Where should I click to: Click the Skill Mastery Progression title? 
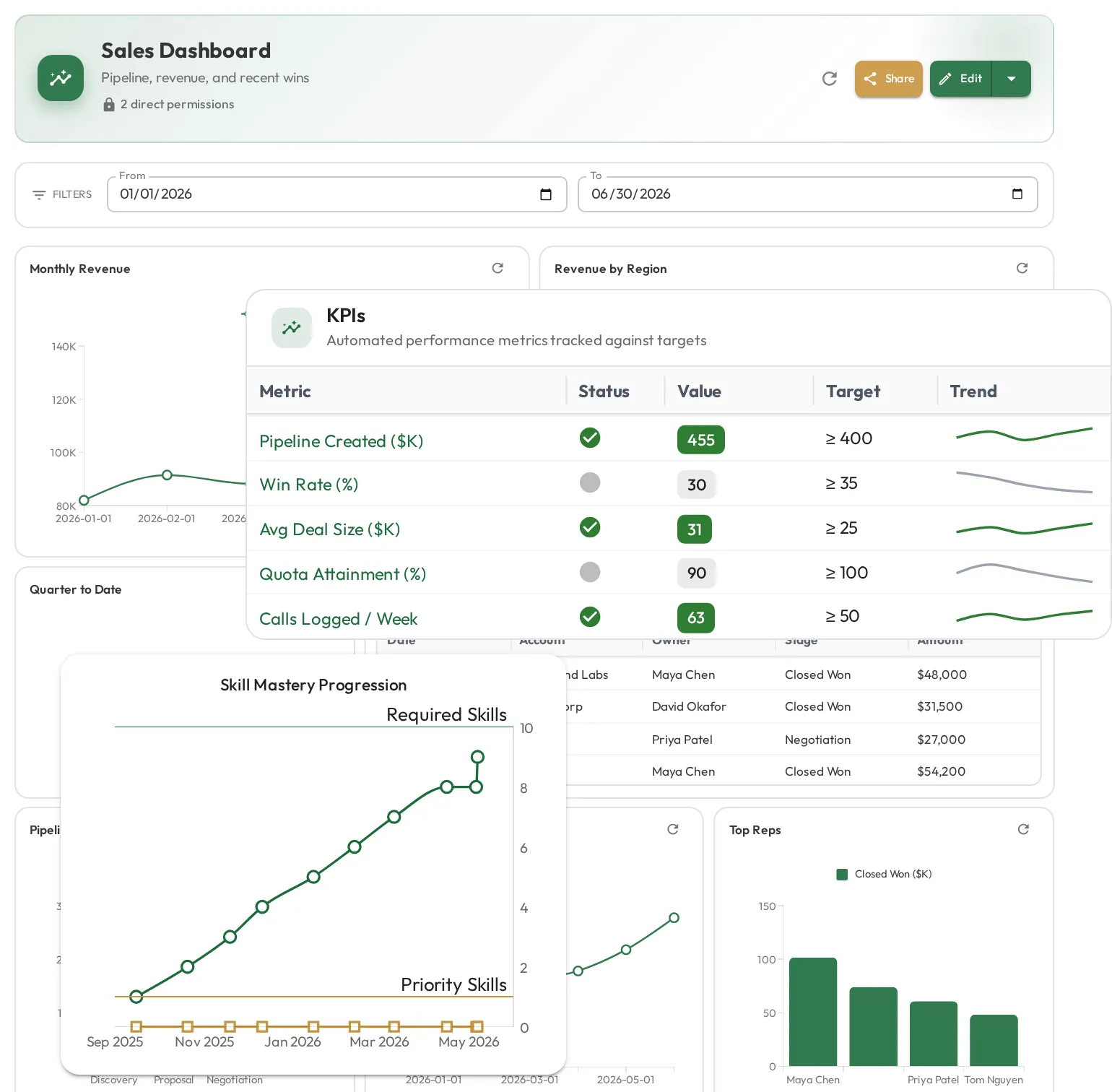coord(313,685)
